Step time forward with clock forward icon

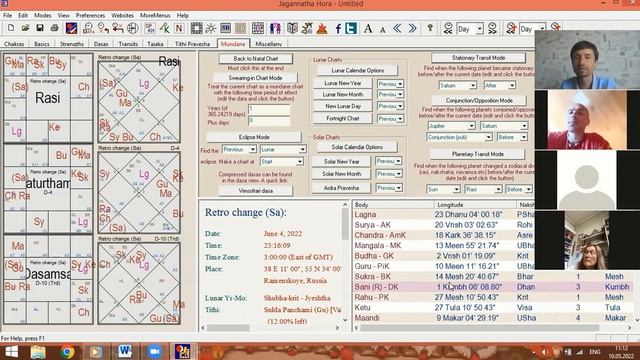pyautogui.click(x=493, y=28)
